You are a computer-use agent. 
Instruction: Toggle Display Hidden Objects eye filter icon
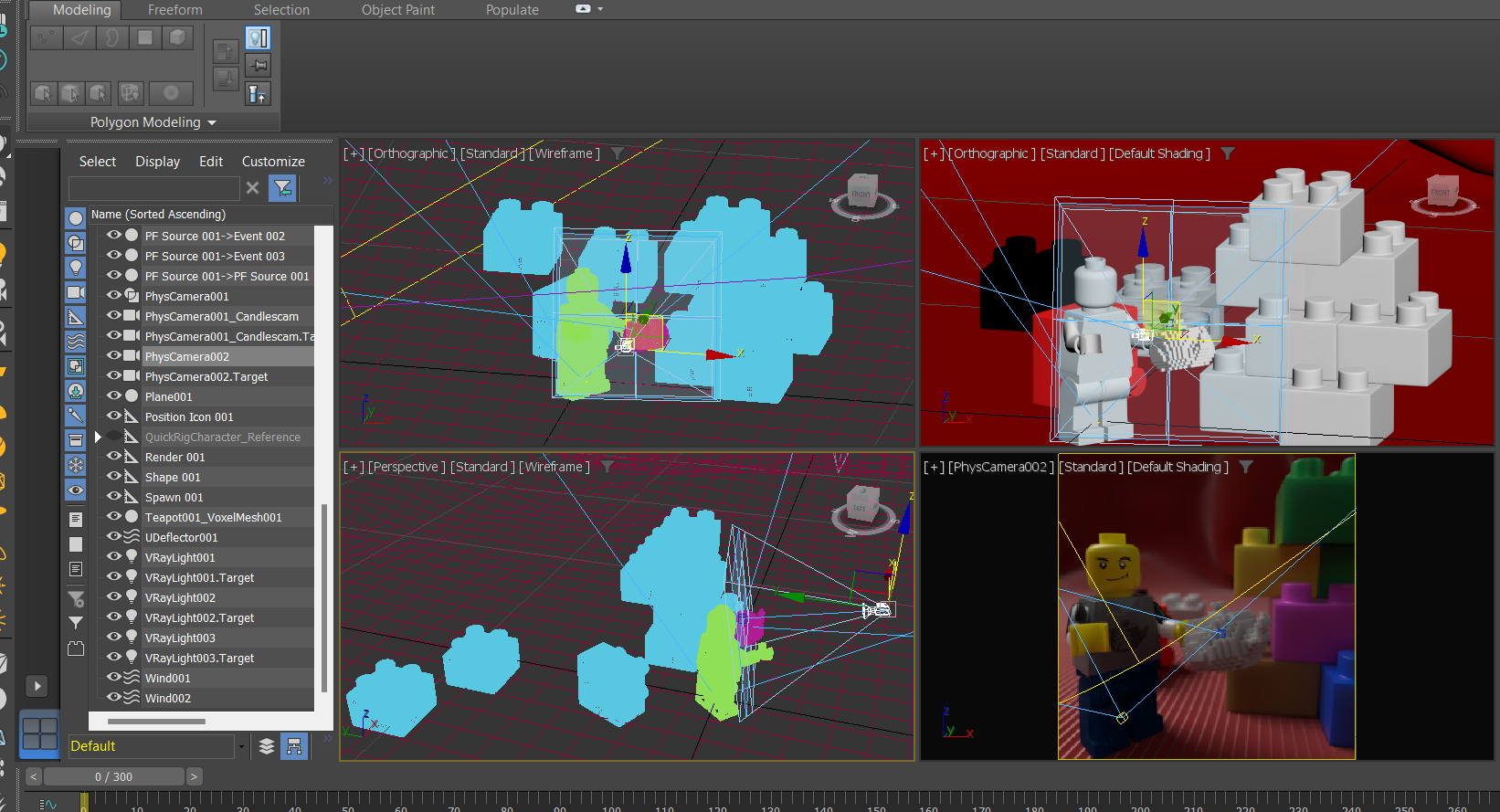76,490
